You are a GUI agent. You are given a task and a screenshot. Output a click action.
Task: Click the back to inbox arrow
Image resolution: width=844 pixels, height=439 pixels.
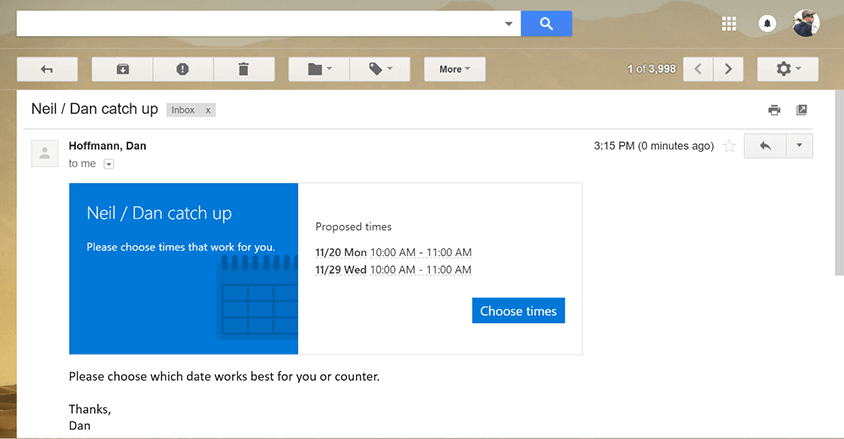(47, 69)
